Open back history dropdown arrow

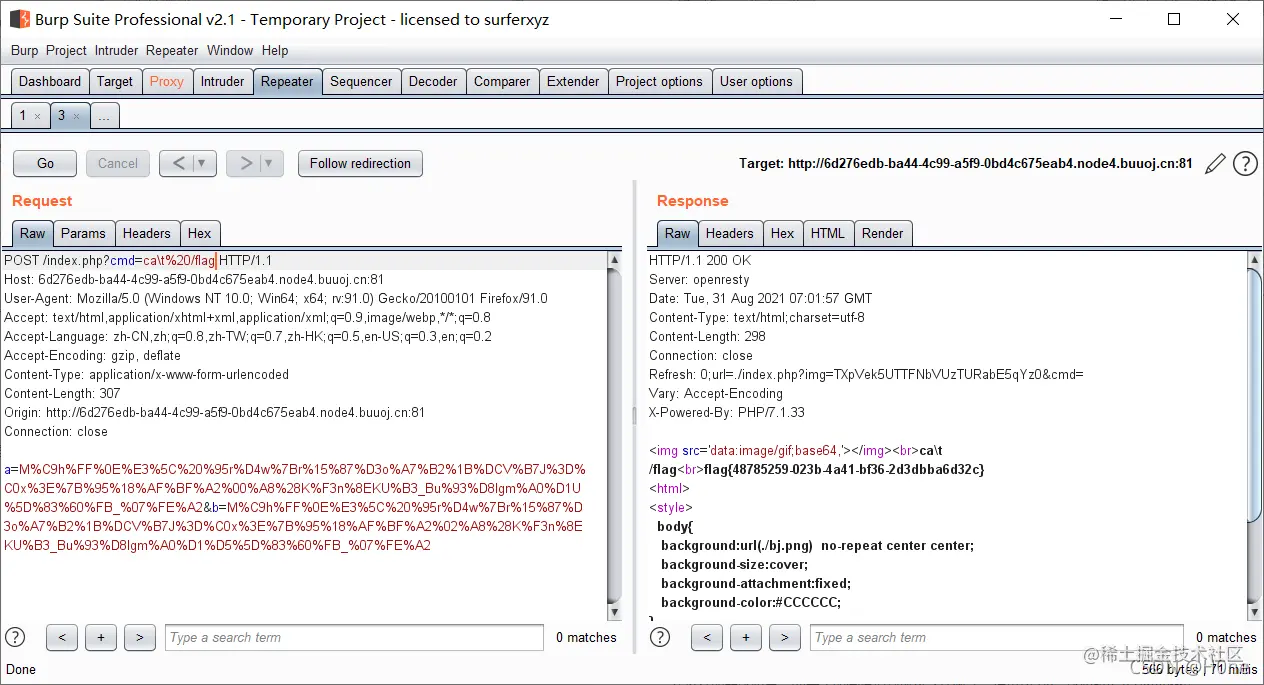203,163
